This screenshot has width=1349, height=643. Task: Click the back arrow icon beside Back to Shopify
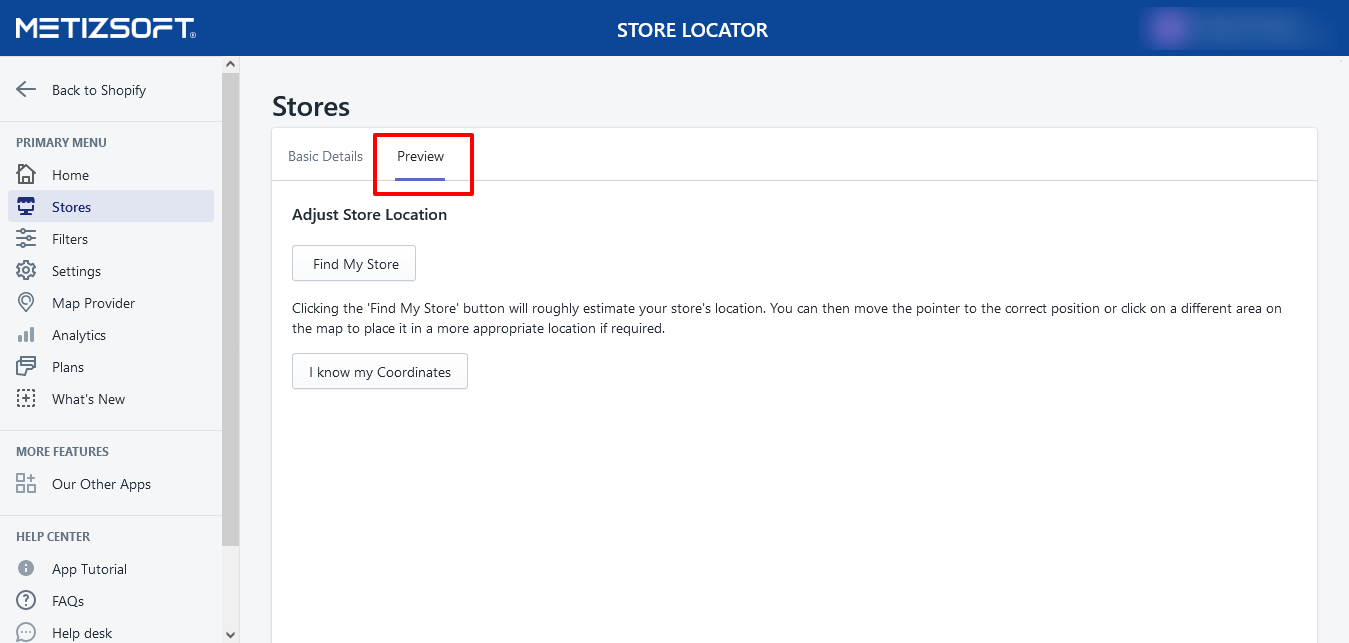26,89
